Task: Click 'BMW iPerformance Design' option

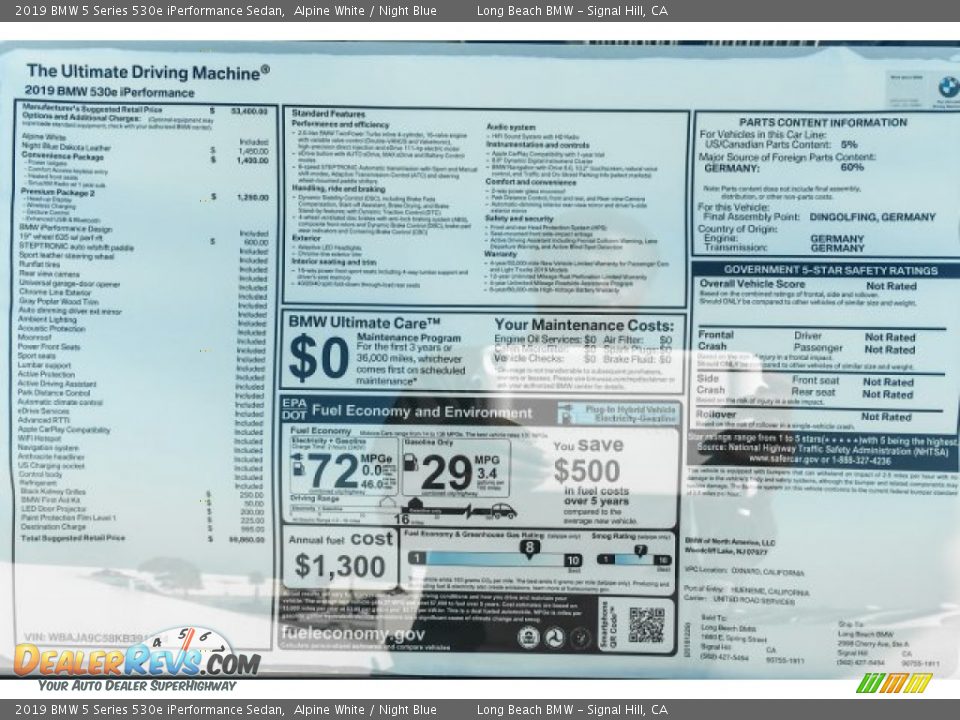Action: click(x=66, y=229)
